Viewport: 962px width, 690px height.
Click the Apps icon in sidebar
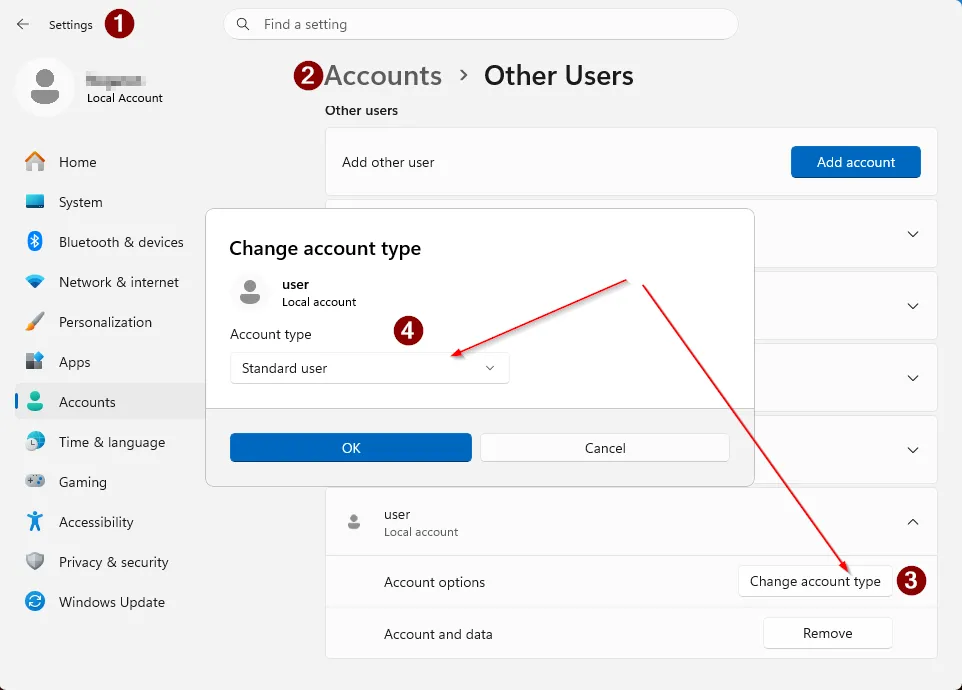click(x=35, y=361)
